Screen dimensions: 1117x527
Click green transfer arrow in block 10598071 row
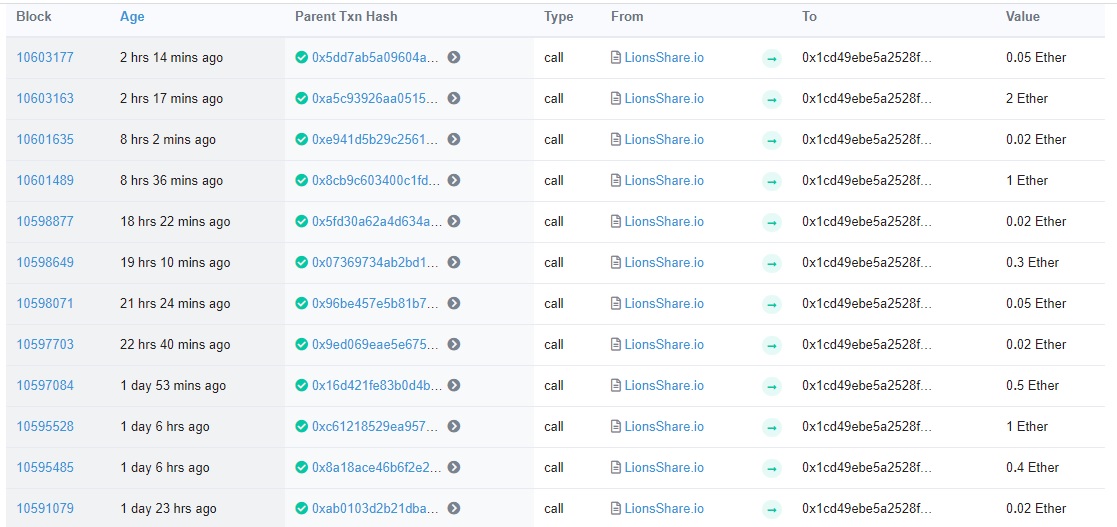click(771, 304)
